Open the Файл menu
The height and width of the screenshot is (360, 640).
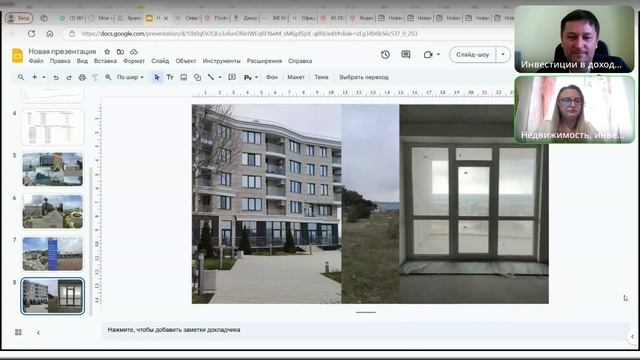(x=36, y=61)
